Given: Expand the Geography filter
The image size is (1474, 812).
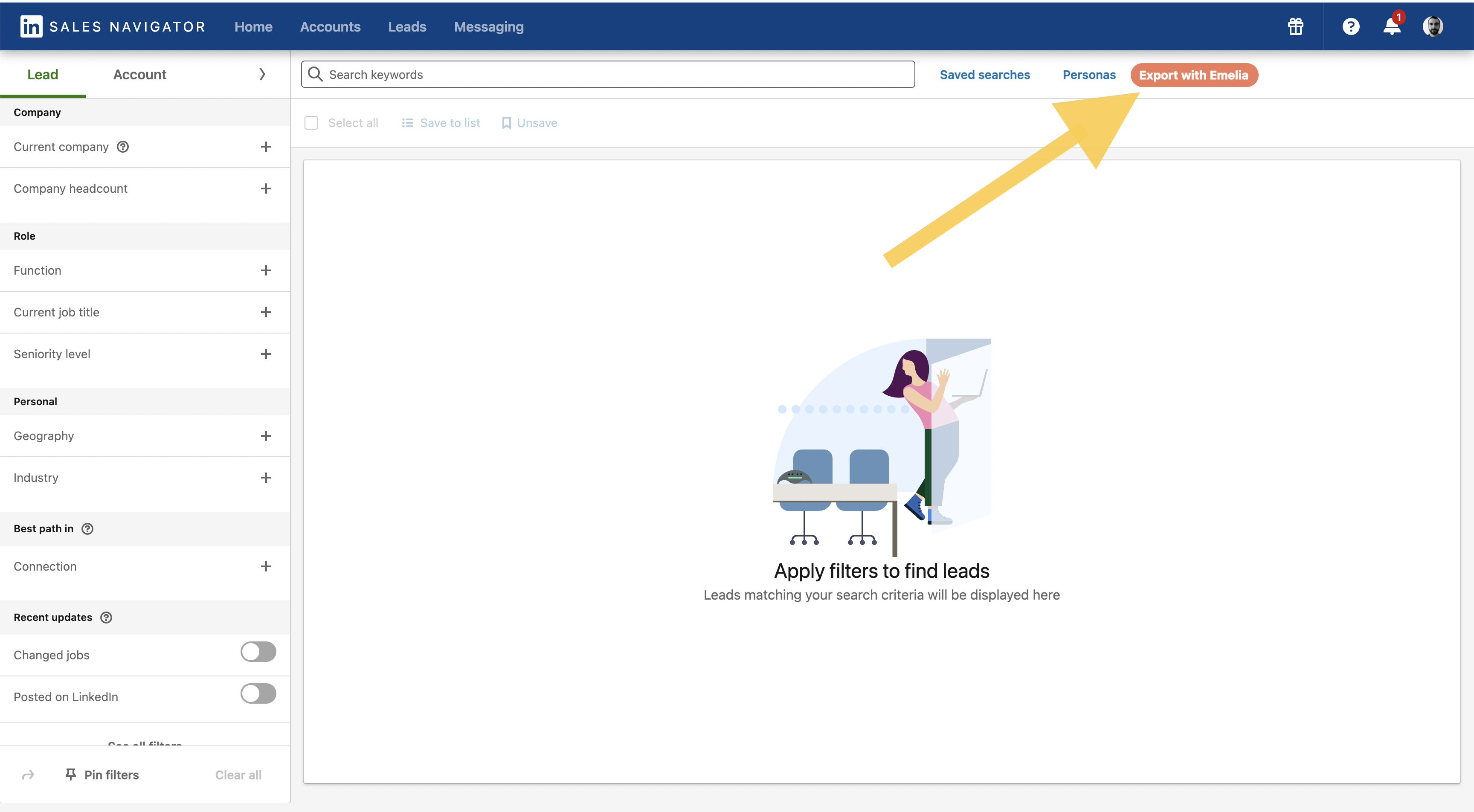Looking at the screenshot, I should pyautogui.click(x=266, y=436).
